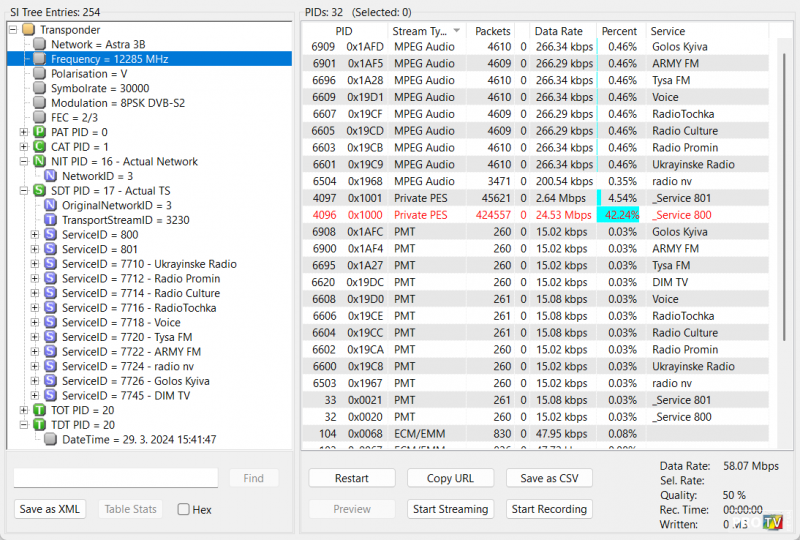Click the search text field left of Find
Image resolution: width=800 pixels, height=540 pixels.
pos(116,478)
